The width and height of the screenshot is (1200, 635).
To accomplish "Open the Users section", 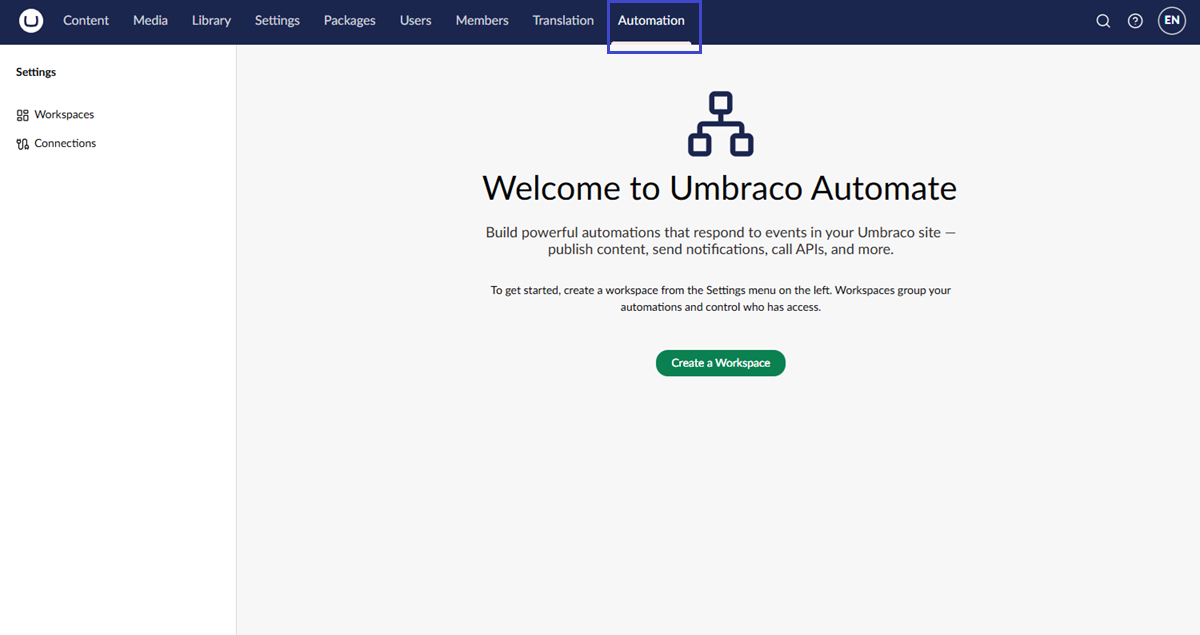I will (416, 20).
